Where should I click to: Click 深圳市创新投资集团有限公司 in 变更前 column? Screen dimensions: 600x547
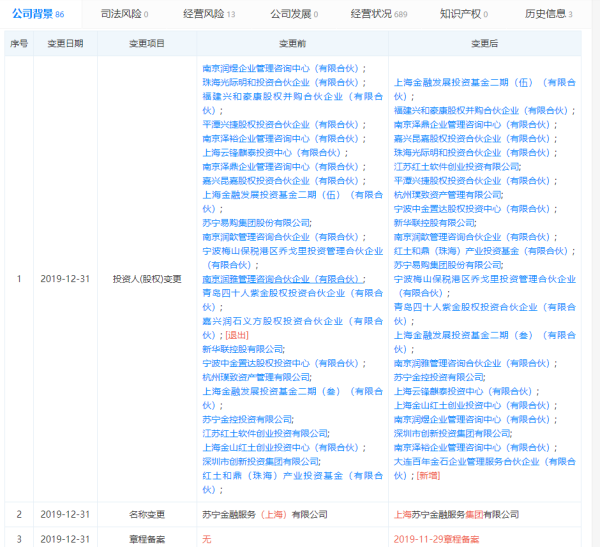(x=261, y=462)
